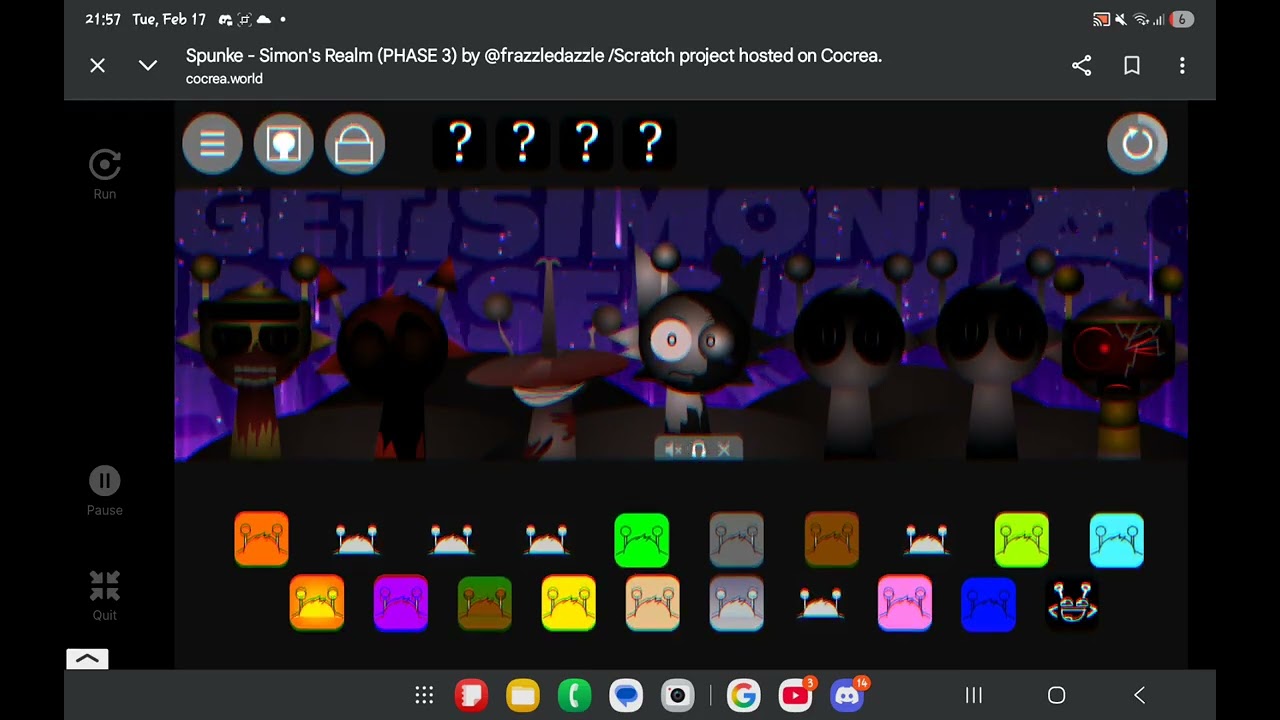Viewport: 1280px width, 720px height.
Task: Open the Google app in taskbar
Action: point(743,695)
